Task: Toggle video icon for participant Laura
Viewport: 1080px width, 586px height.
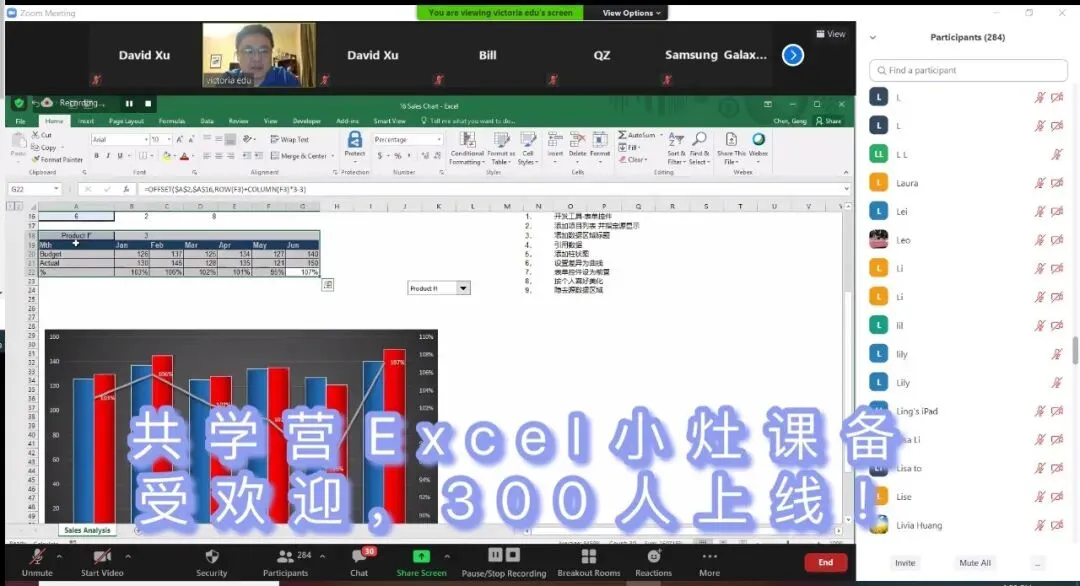Action: tap(1057, 183)
